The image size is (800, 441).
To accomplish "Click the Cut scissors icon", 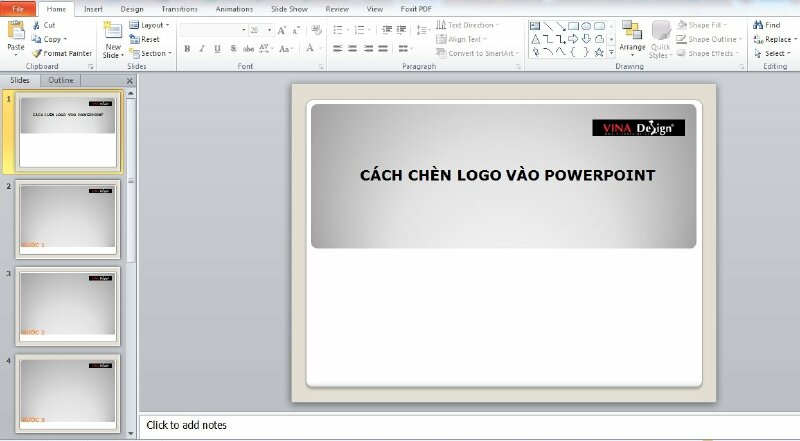I will 36,25.
